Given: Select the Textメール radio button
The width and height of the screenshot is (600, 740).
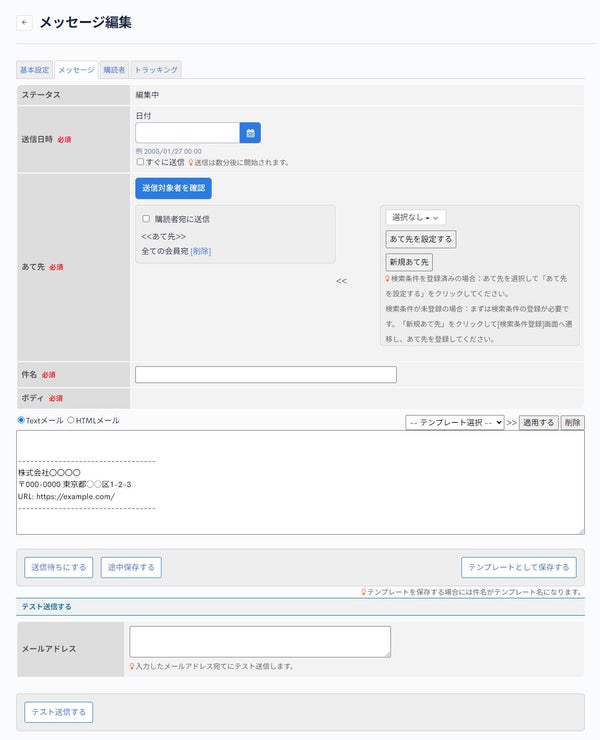Looking at the screenshot, I should point(21,420).
